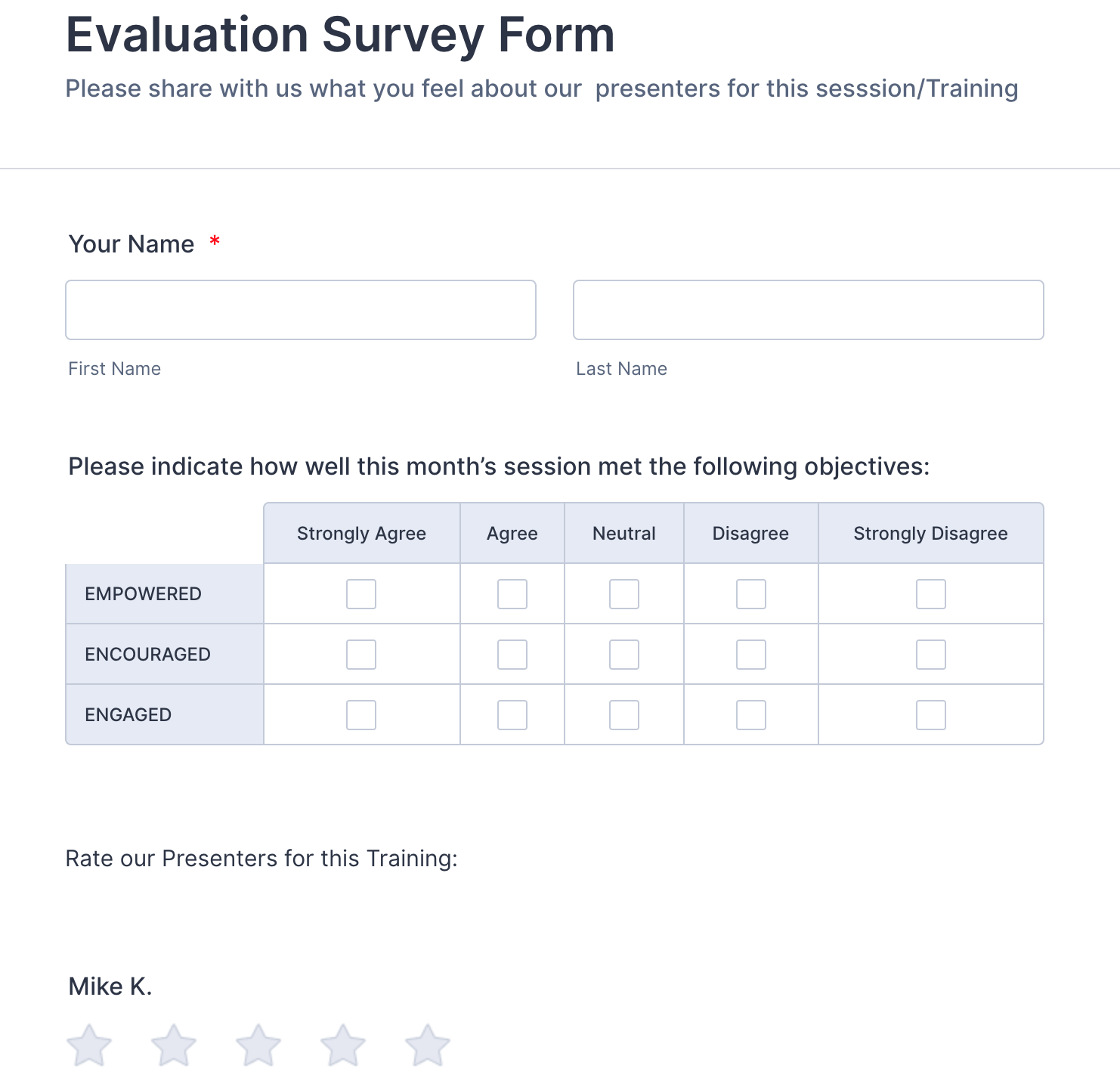Mark Strongly Disagree for ENCOURAGED
1120x1090 pixels.
click(x=931, y=655)
